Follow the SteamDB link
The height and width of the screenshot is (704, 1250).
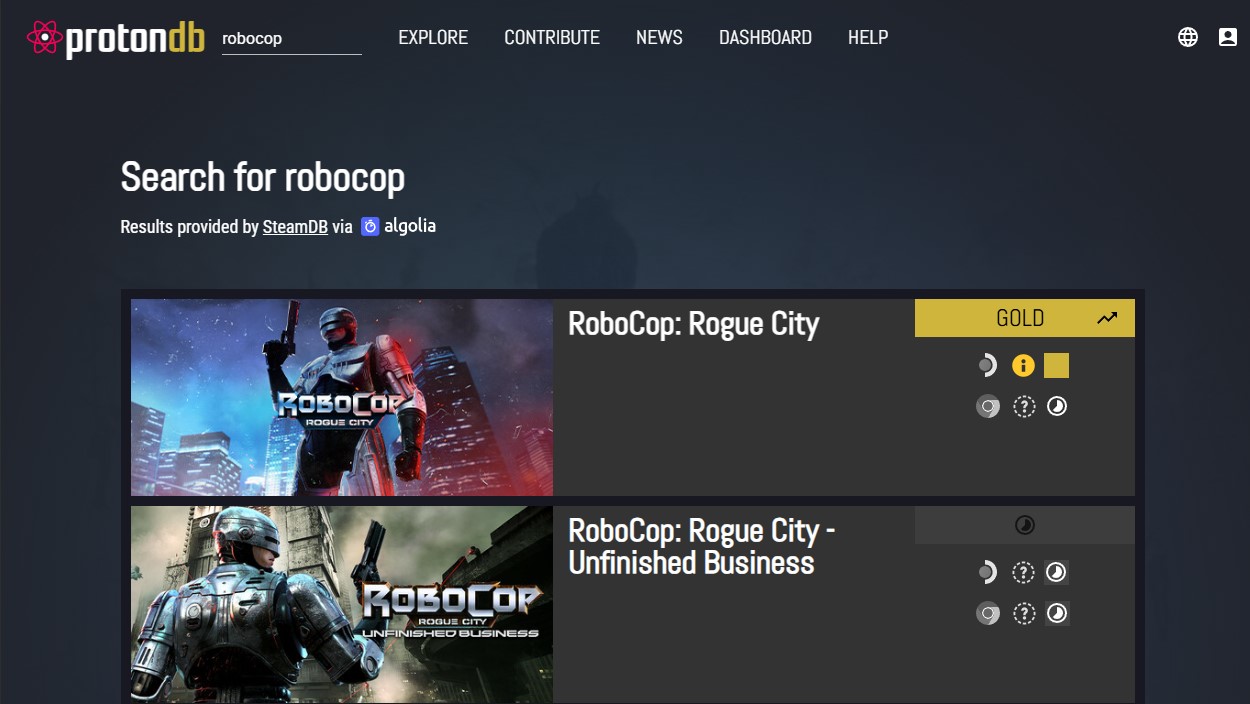point(295,227)
